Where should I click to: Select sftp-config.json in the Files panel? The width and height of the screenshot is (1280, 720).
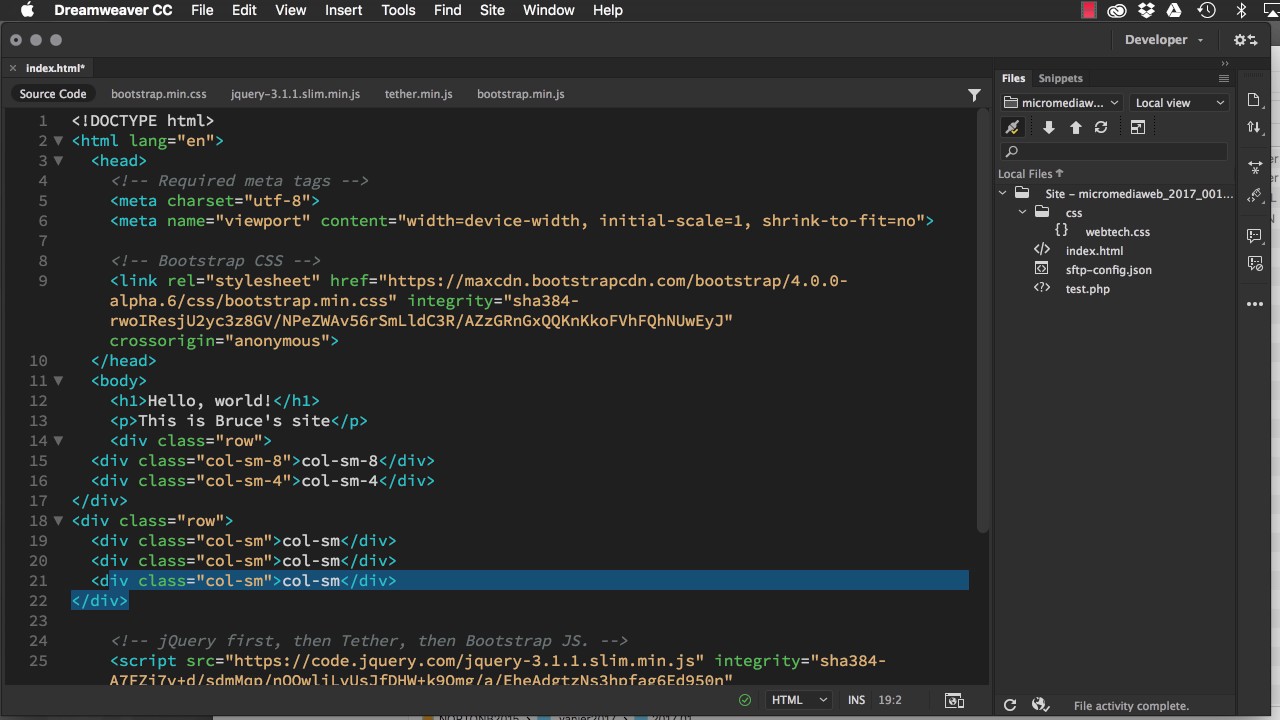[x=1109, y=270]
